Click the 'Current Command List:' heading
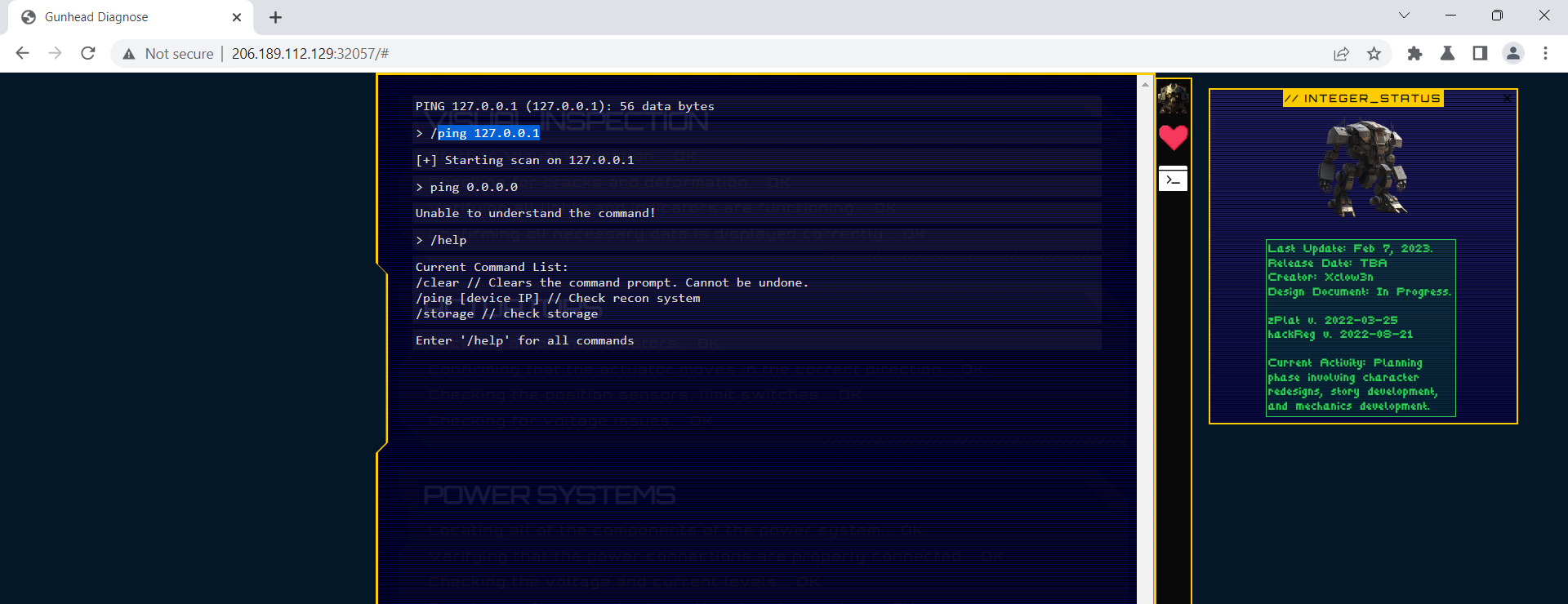Image resolution: width=1568 pixels, height=604 pixels. 491,267
